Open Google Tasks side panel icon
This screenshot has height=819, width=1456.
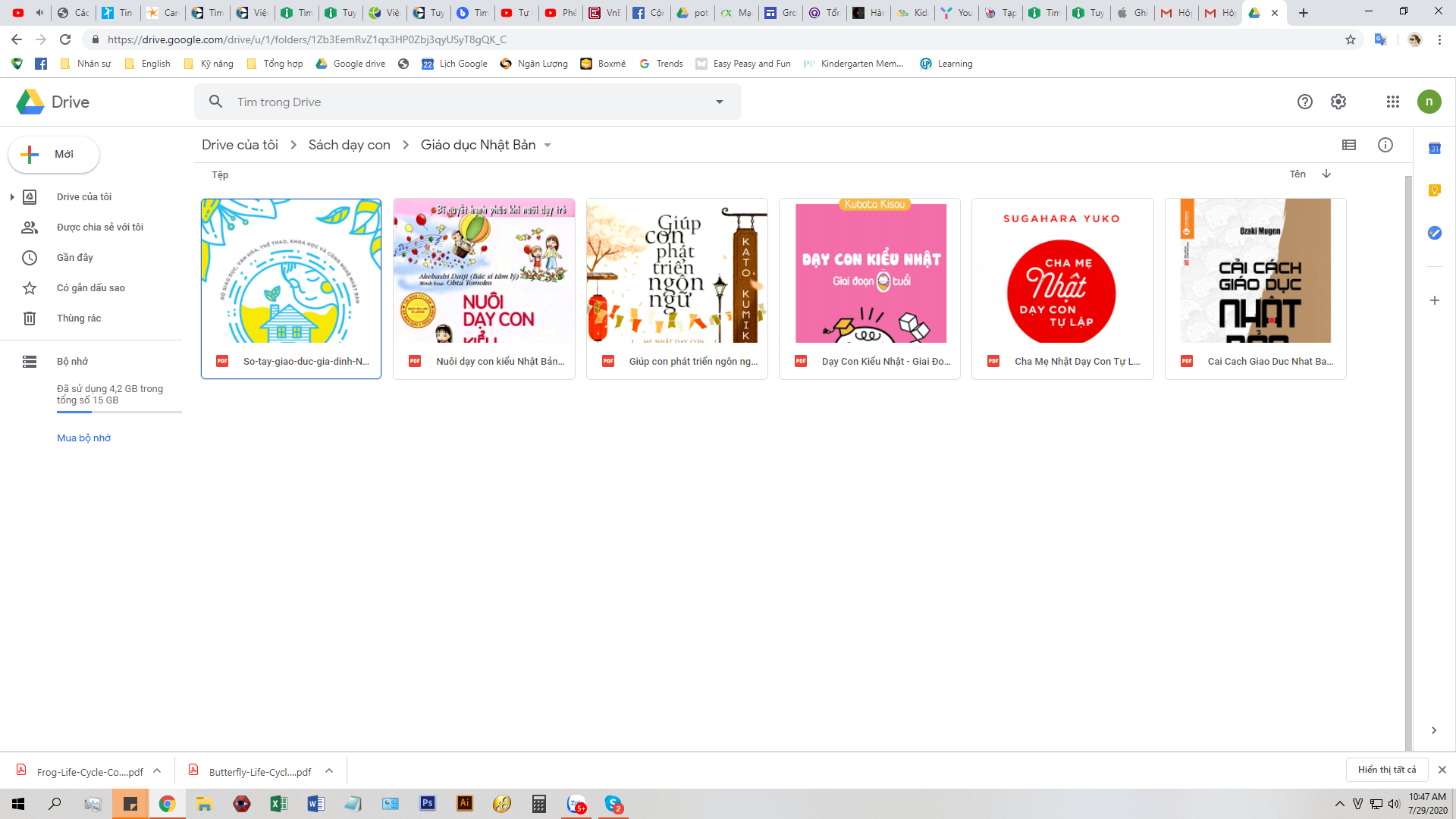pyautogui.click(x=1434, y=233)
